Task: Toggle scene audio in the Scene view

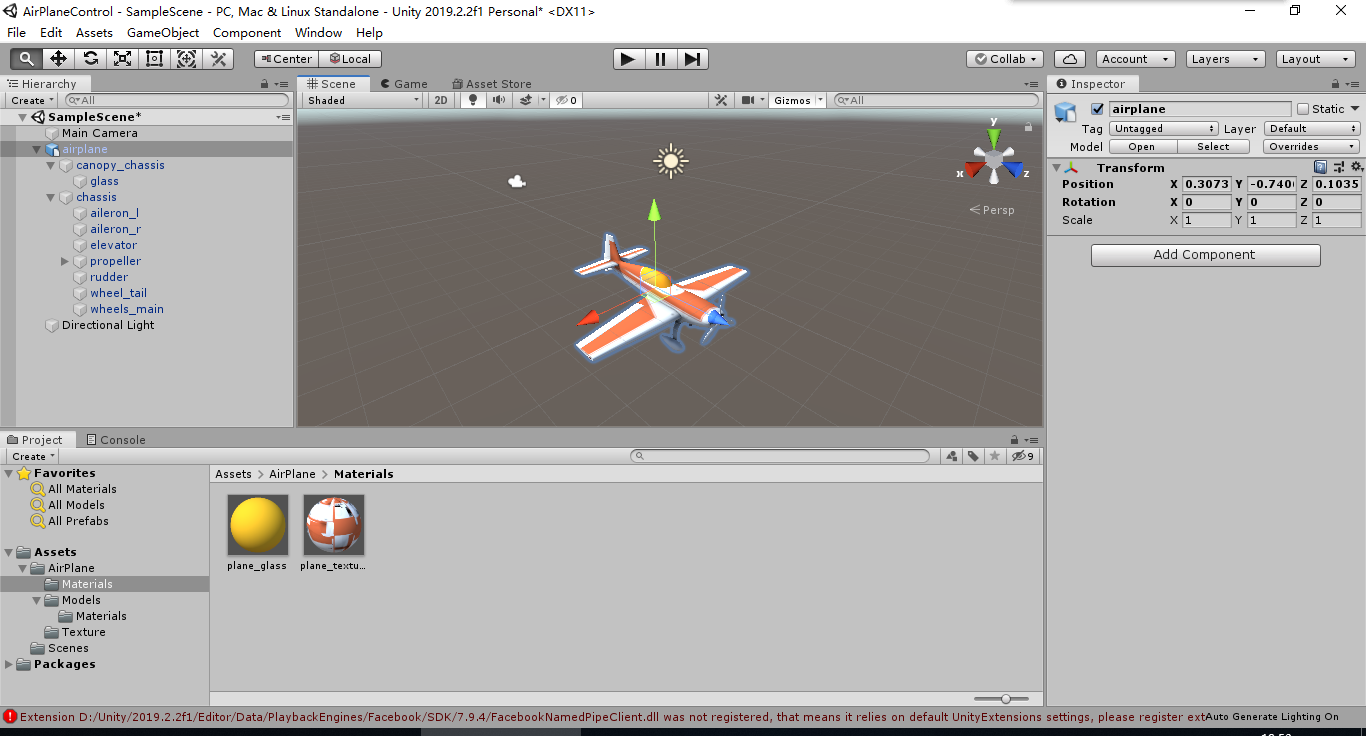Action: coord(498,100)
